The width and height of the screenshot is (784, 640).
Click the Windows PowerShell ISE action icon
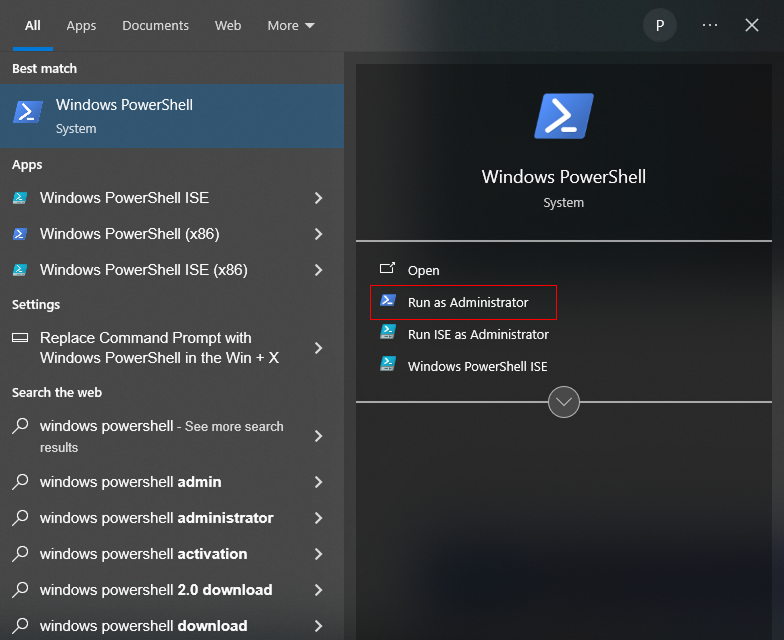click(x=388, y=364)
